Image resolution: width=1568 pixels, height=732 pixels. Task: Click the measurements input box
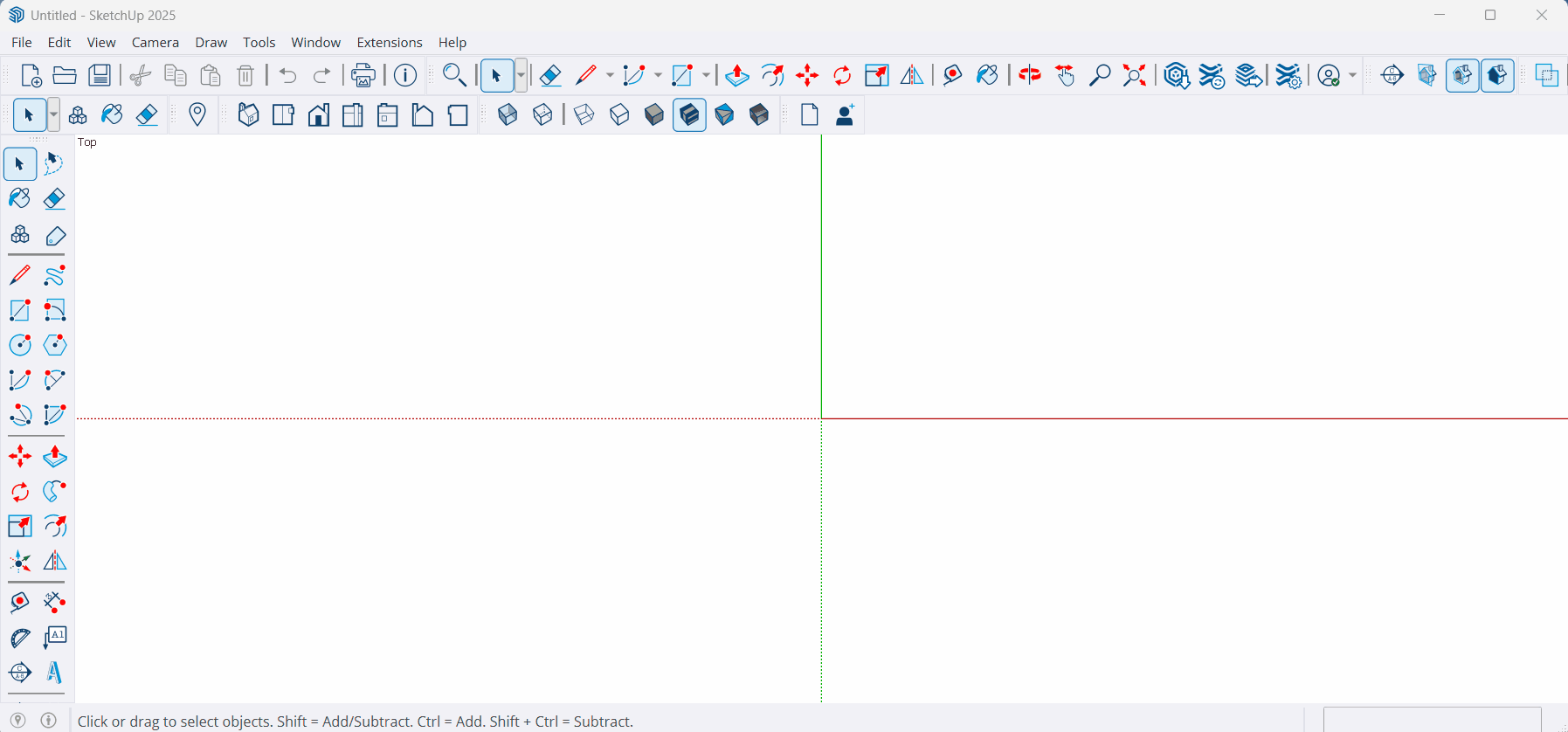tap(1432, 720)
